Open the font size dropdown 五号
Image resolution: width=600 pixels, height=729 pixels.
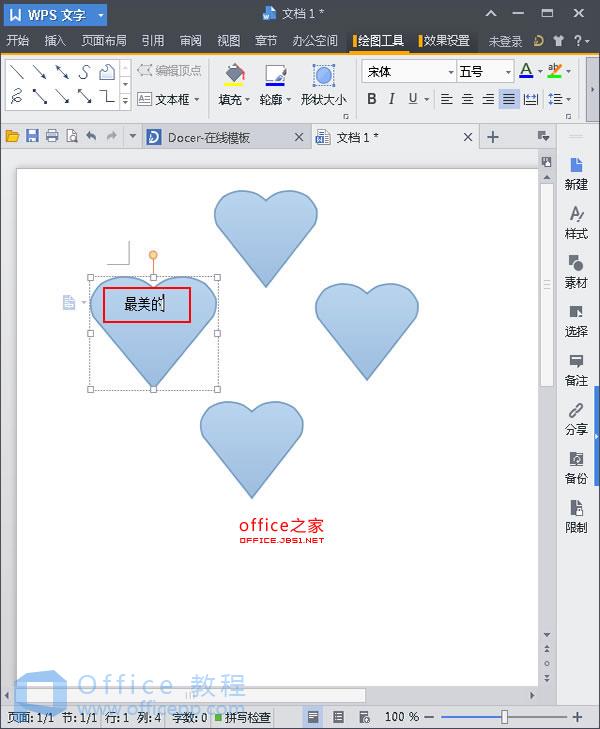tap(508, 72)
